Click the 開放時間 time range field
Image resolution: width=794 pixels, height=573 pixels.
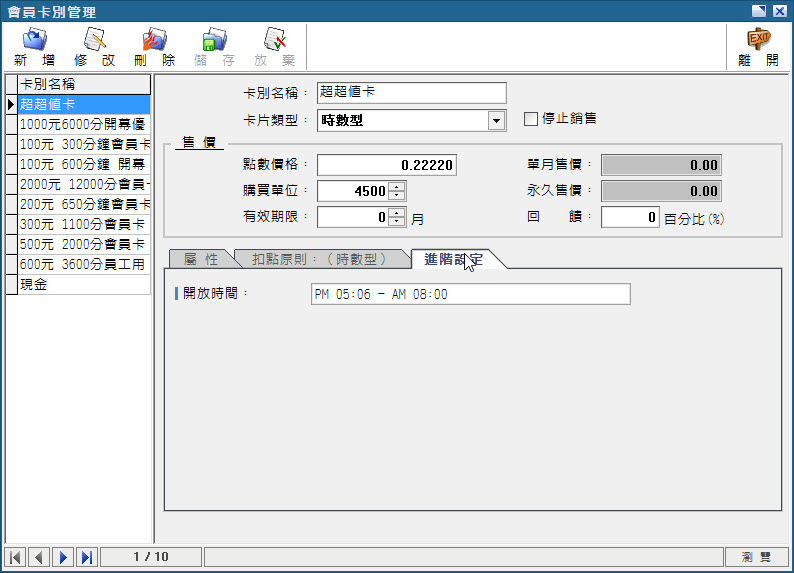click(x=470, y=294)
